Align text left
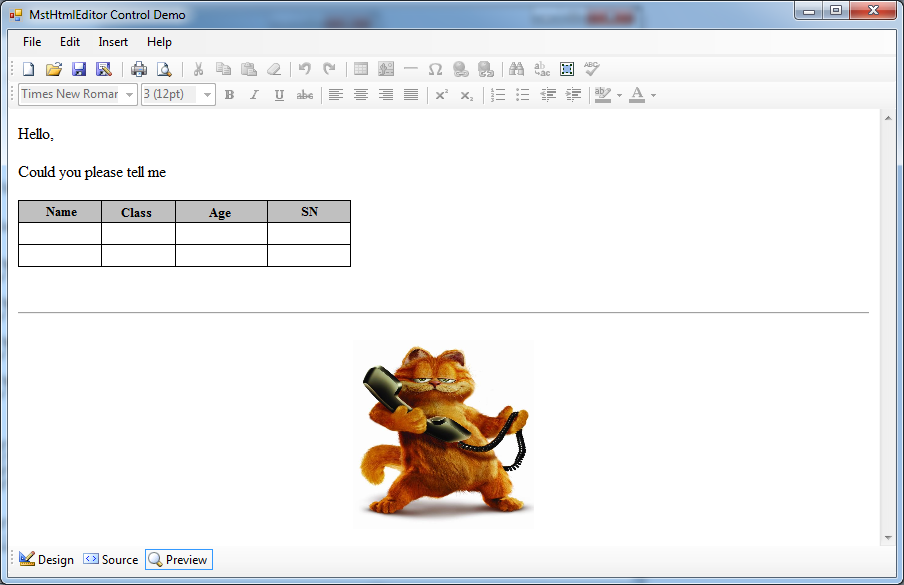This screenshot has height=585, width=904. click(336, 95)
